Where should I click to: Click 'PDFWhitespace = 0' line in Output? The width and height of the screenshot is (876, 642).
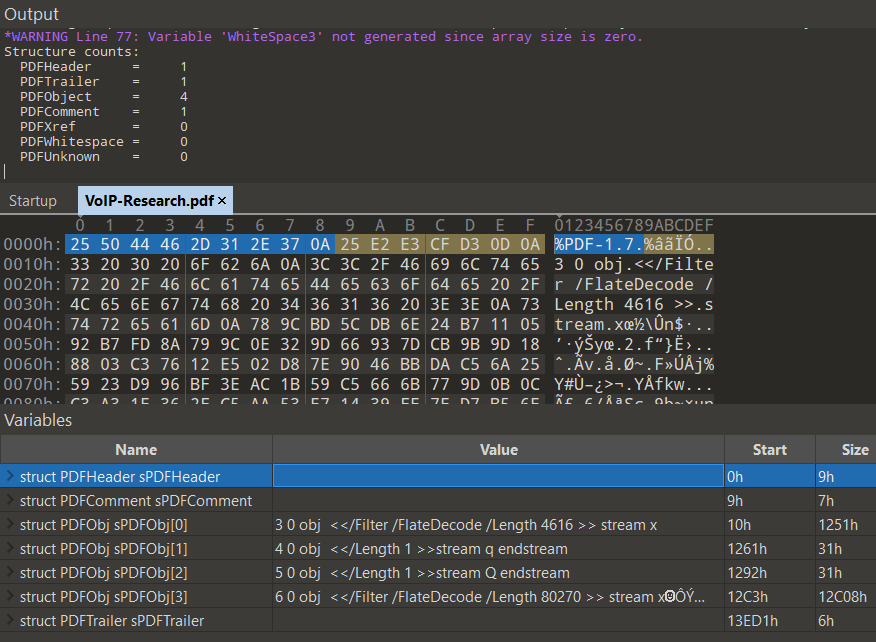tap(103, 142)
